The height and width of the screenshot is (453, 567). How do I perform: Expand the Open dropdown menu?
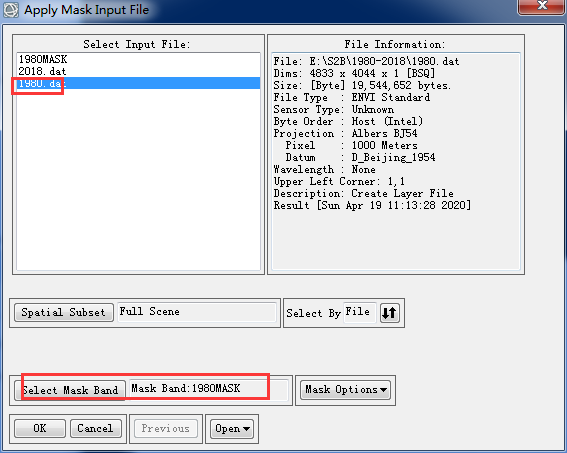point(232,429)
